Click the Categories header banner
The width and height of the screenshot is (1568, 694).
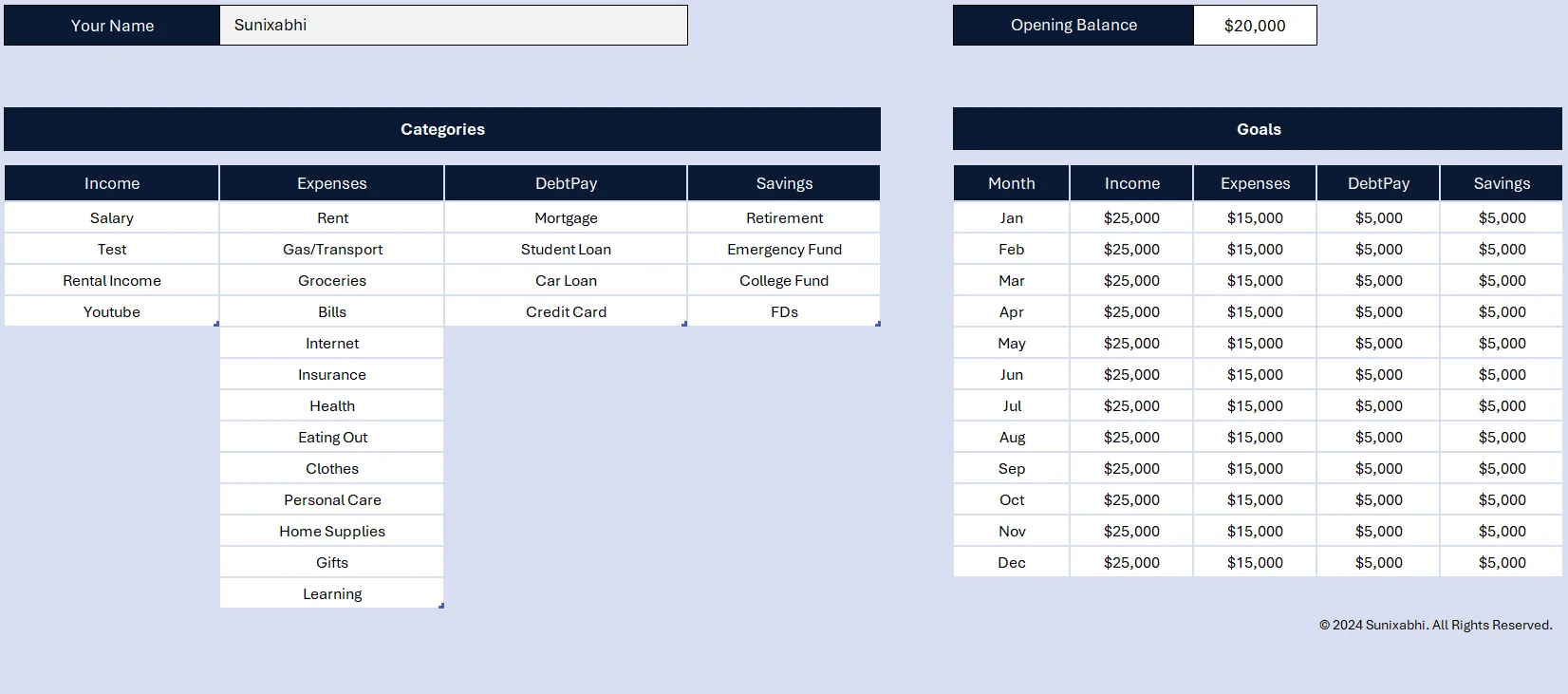[x=441, y=129]
